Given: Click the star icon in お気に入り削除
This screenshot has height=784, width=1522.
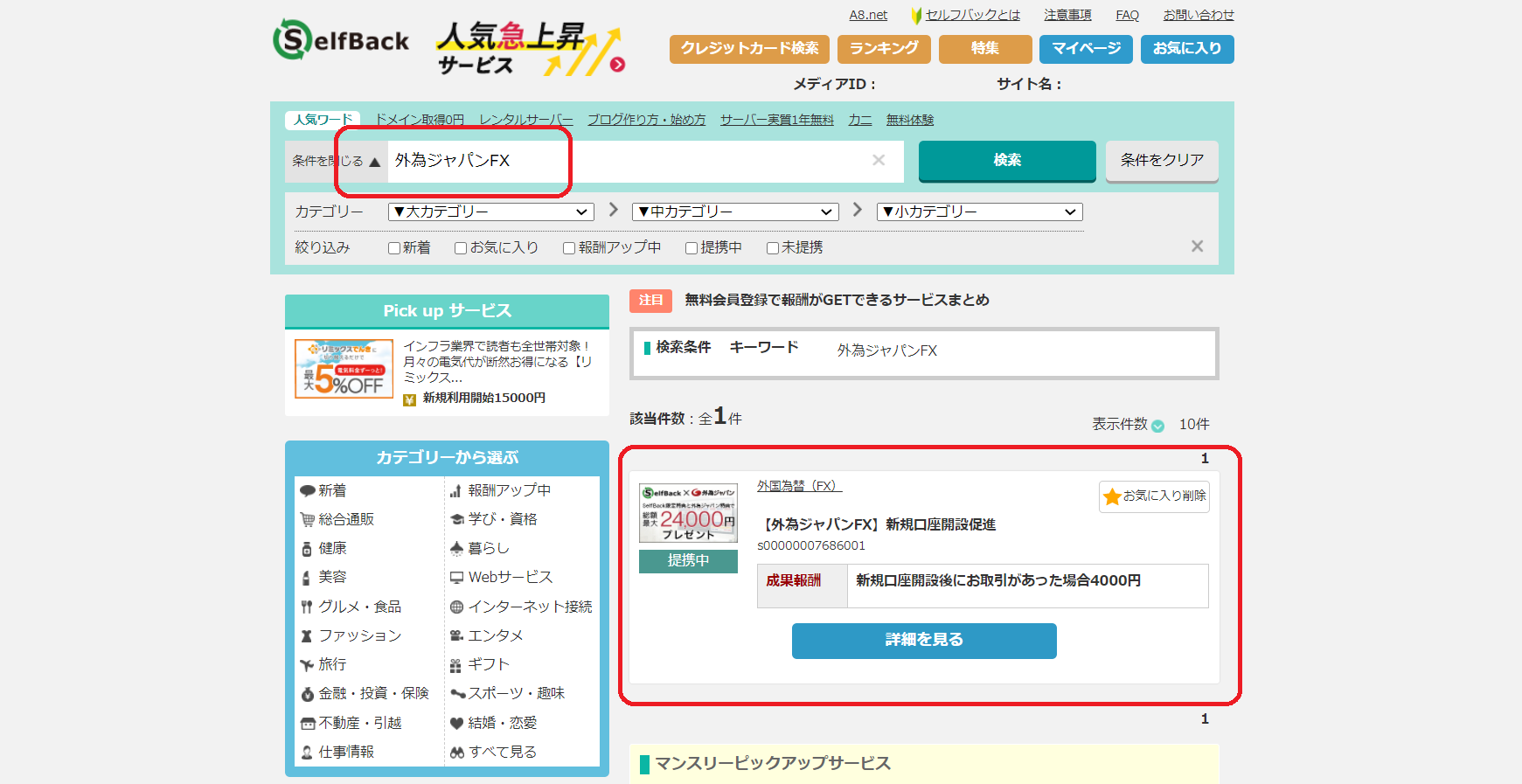Looking at the screenshot, I should pos(1112,496).
